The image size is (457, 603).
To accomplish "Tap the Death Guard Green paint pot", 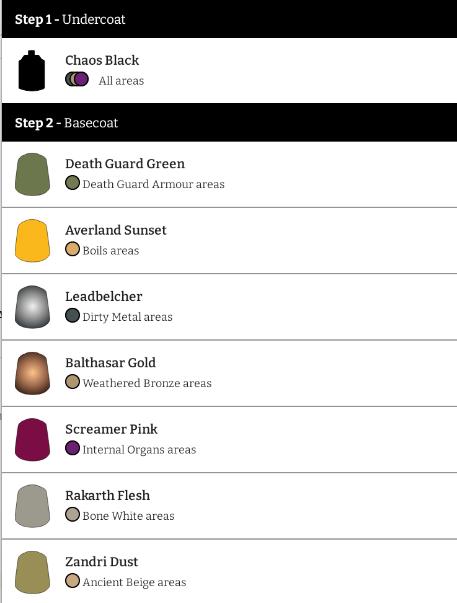I will [x=32, y=174].
